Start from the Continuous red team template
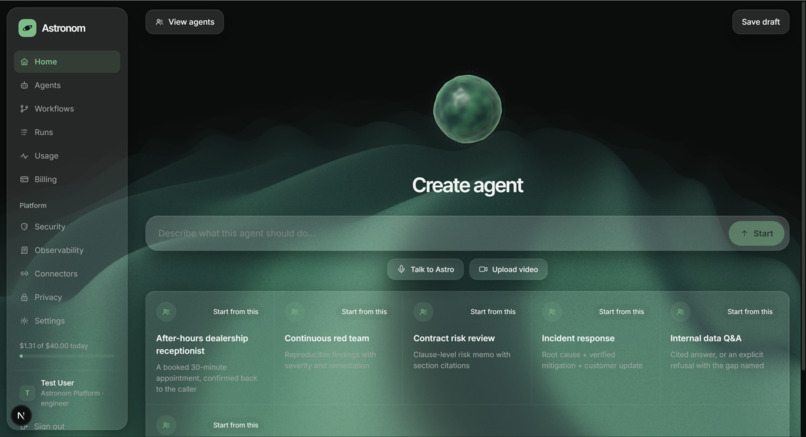Screen dimensions: 806x437 point(364,312)
